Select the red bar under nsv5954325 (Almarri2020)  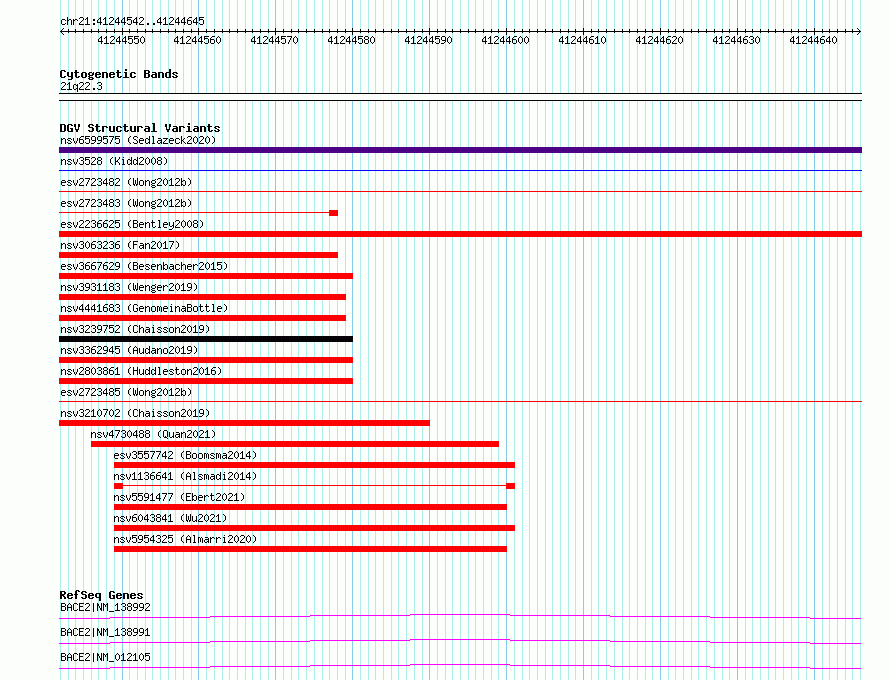[310, 549]
